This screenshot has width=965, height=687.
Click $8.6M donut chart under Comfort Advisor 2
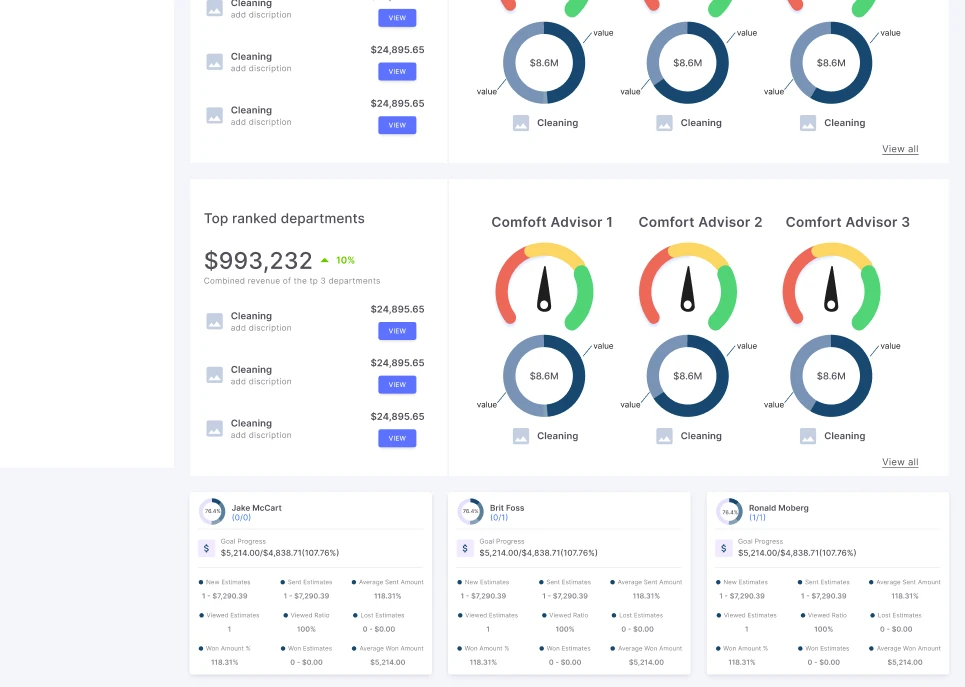(x=687, y=376)
